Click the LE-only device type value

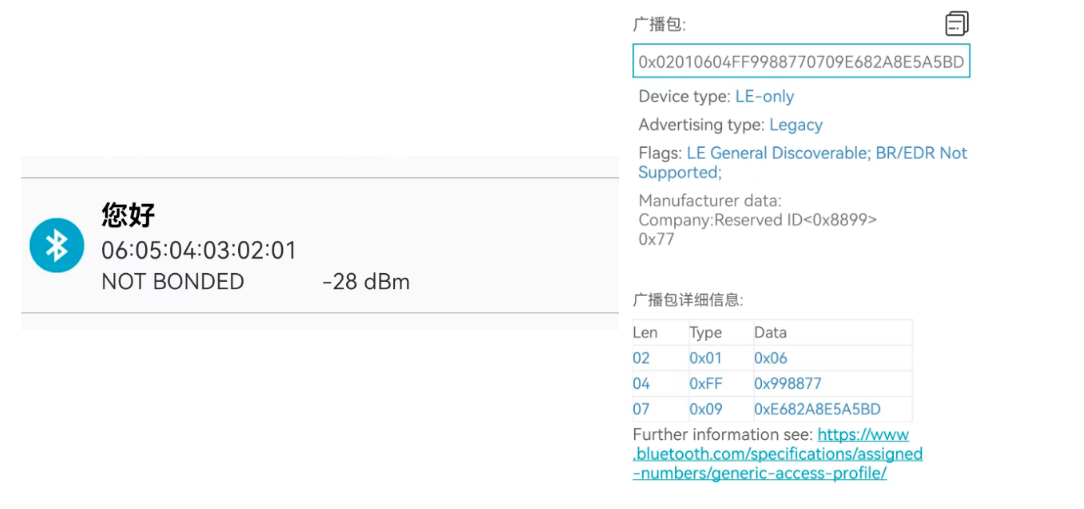[764, 97]
